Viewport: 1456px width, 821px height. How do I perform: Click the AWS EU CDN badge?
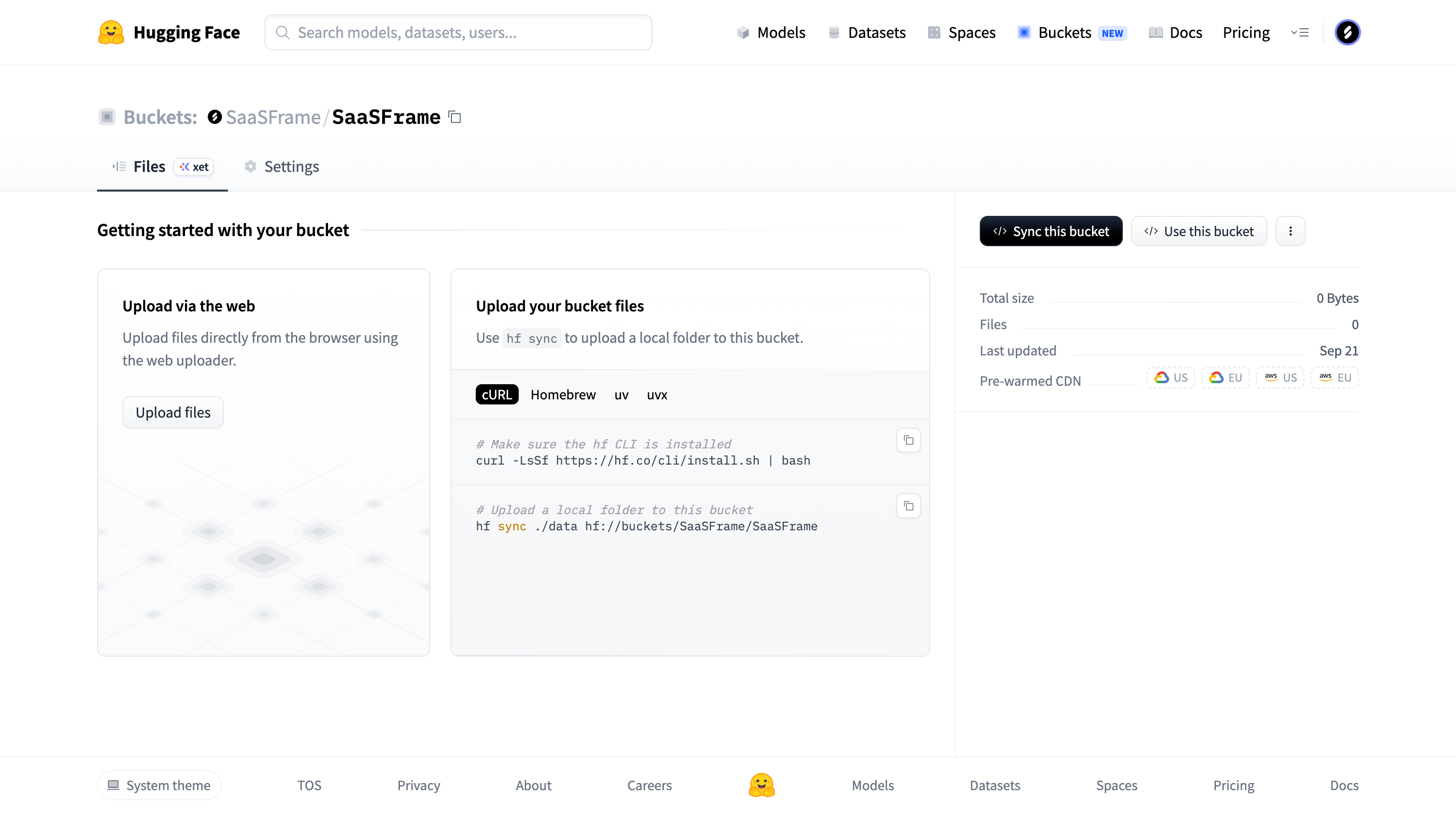coord(1335,378)
